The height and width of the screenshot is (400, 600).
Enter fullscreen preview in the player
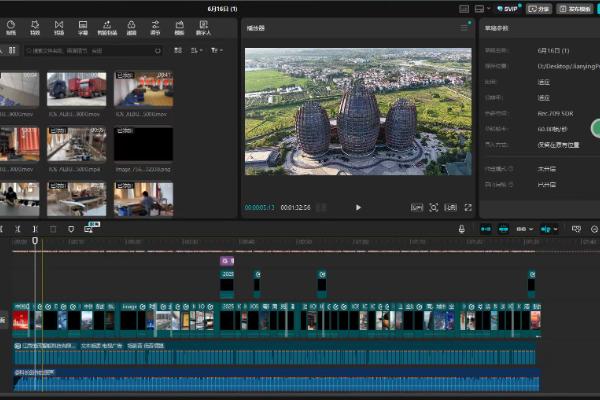[x=468, y=207]
